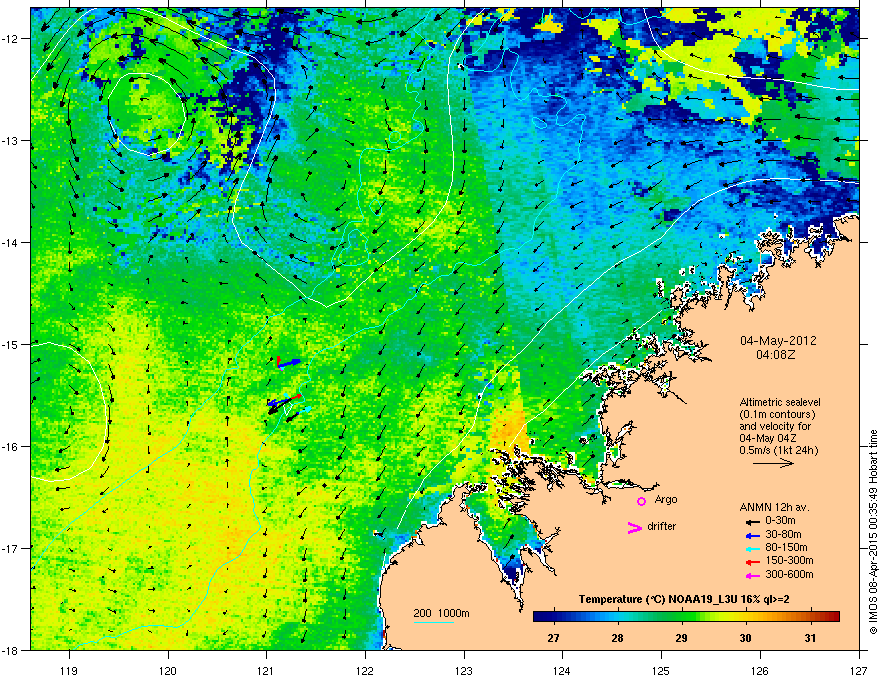This screenshot has height=680, width=880.
Task: Click the blue 30-80m legend arrow
Action: pyautogui.click(x=751, y=535)
